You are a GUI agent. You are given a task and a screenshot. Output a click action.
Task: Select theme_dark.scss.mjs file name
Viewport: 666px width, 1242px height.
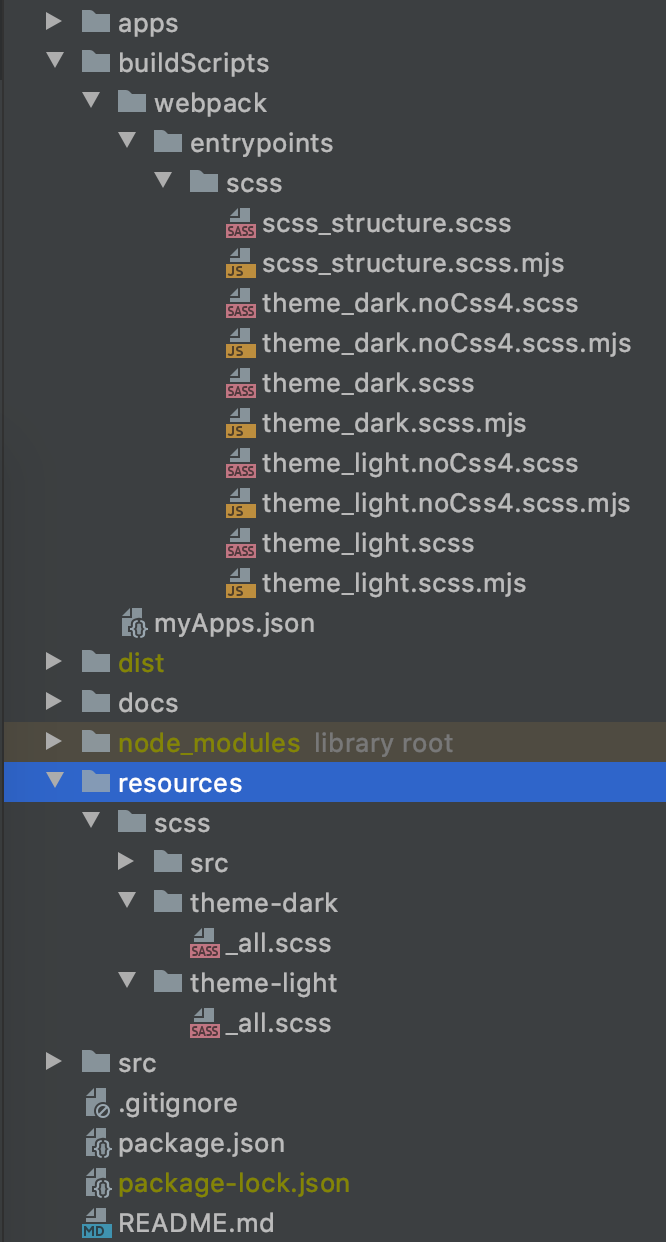[394, 423]
